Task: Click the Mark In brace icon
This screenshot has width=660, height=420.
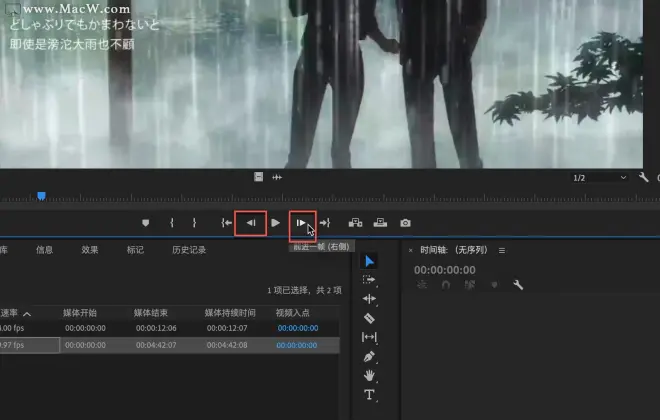Action: [x=172, y=223]
